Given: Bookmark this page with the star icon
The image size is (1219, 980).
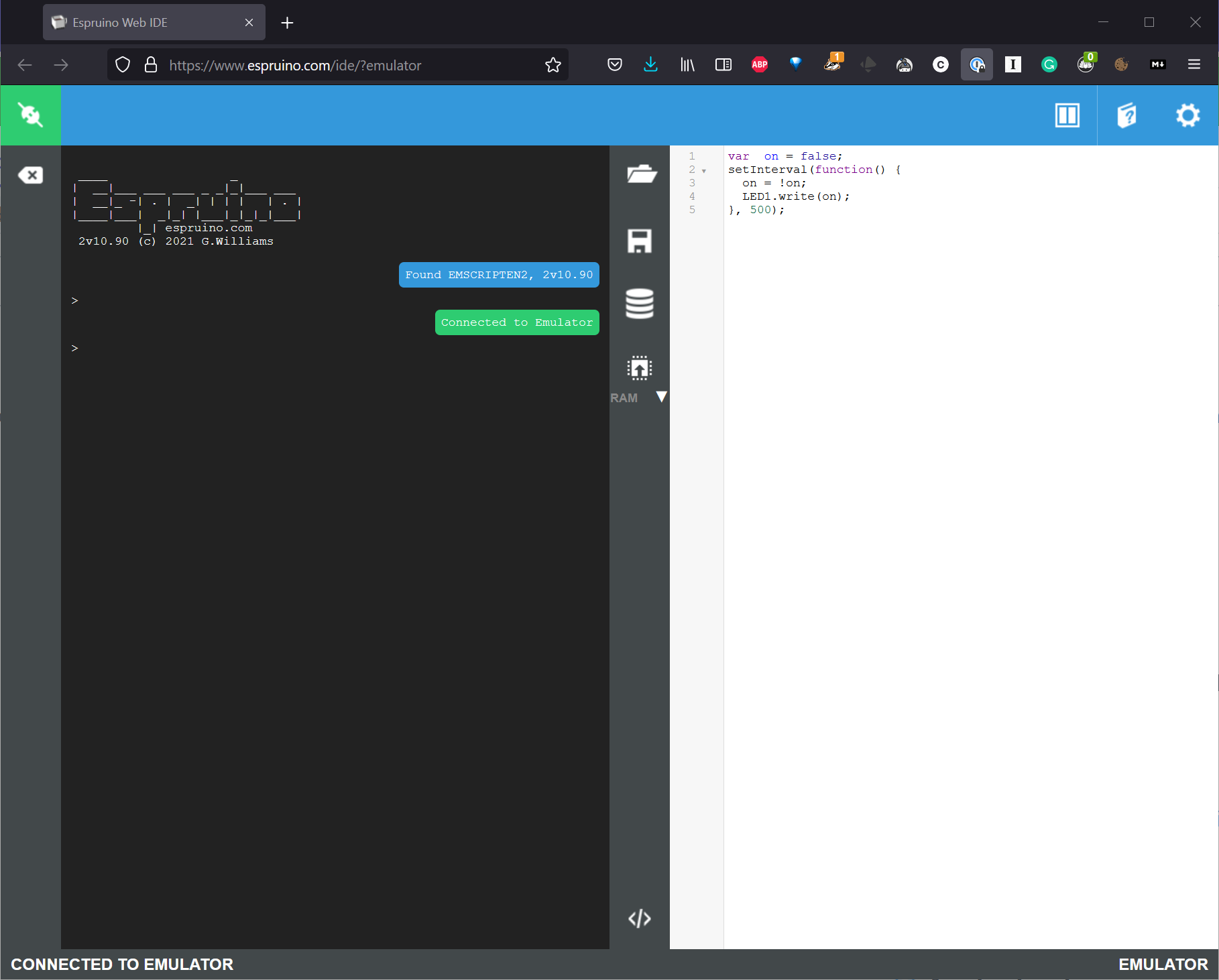Looking at the screenshot, I should coord(553,65).
